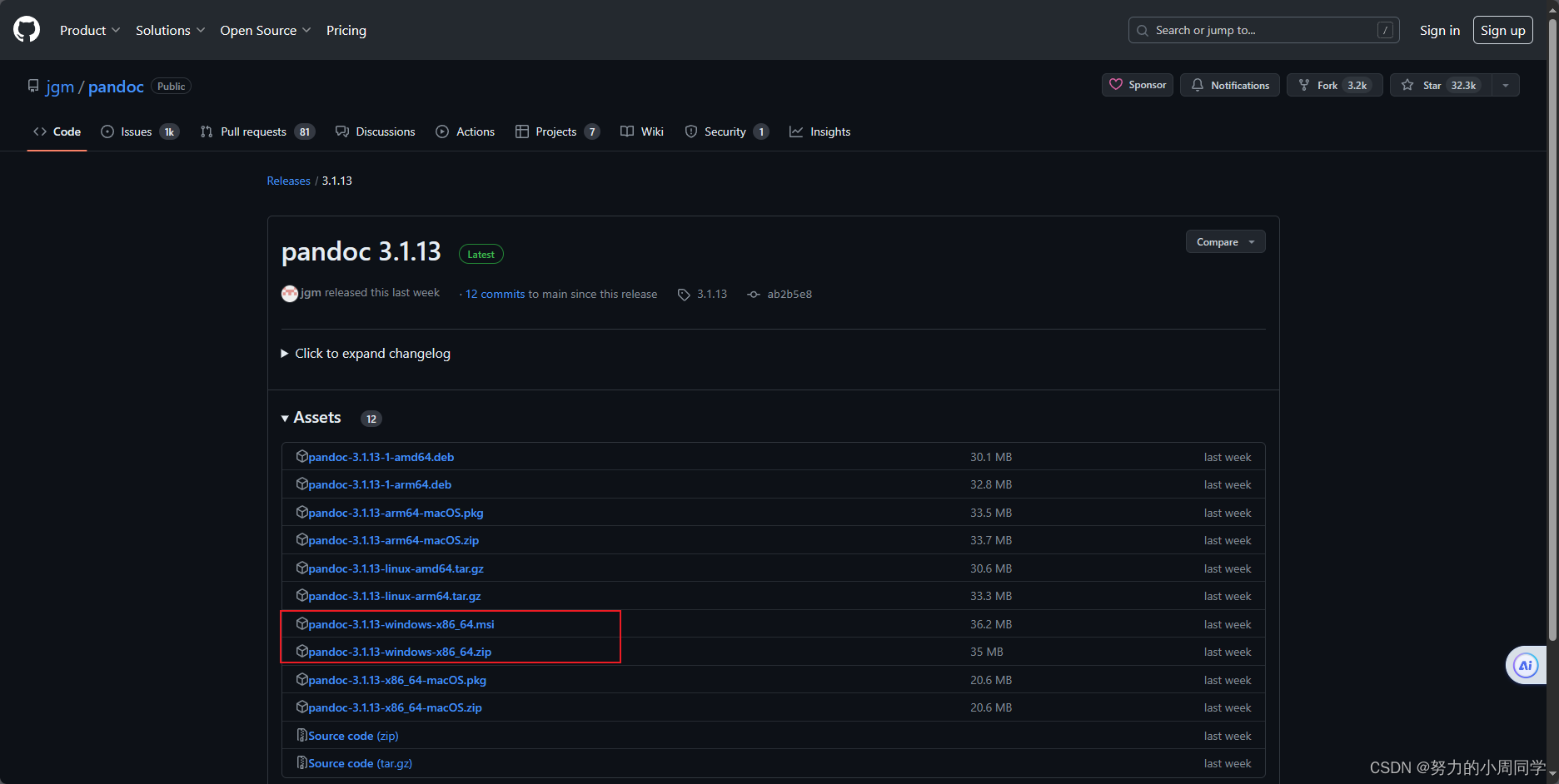Open the Compare dropdown

click(x=1225, y=241)
